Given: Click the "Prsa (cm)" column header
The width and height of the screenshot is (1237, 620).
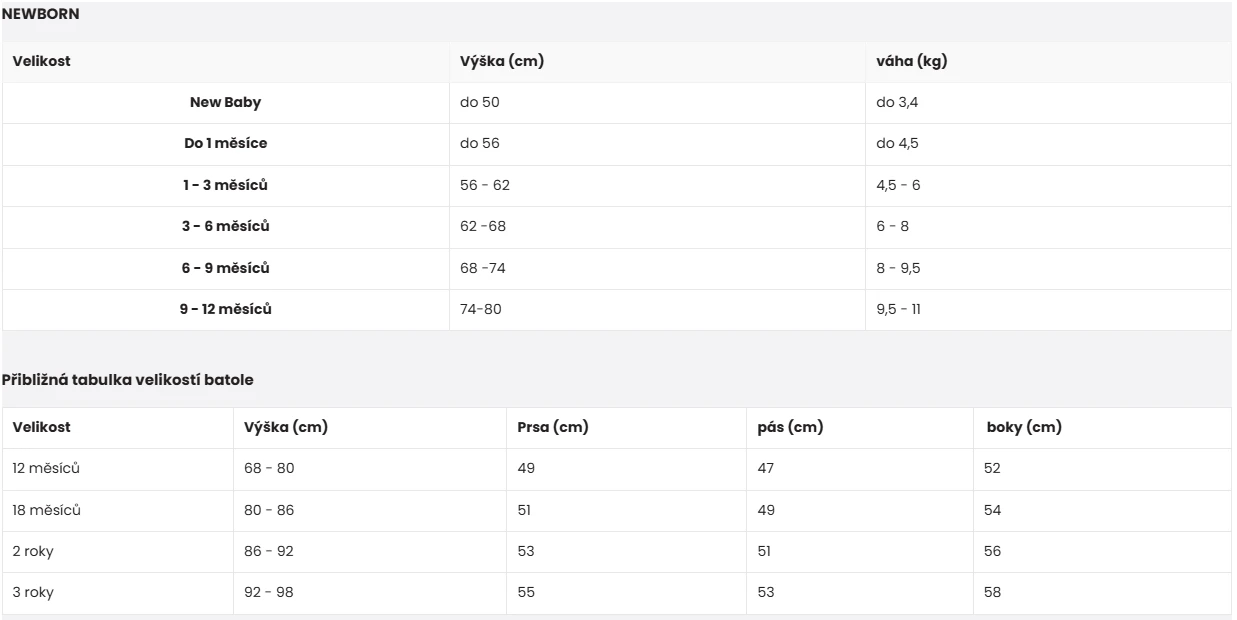Looking at the screenshot, I should pyautogui.click(x=552, y=427).
